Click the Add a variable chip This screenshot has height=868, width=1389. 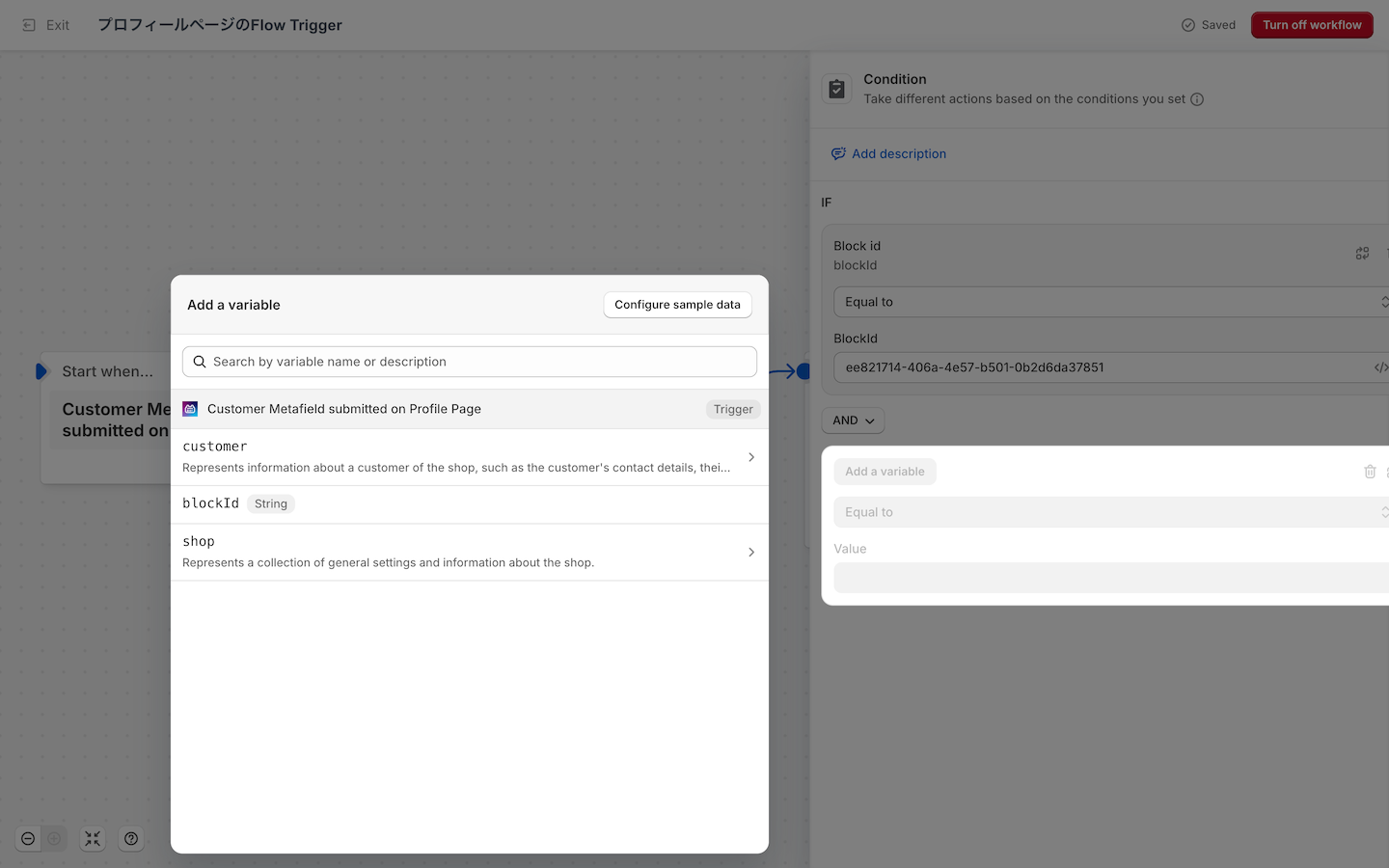pyautogui.click(x=885, y=472)
